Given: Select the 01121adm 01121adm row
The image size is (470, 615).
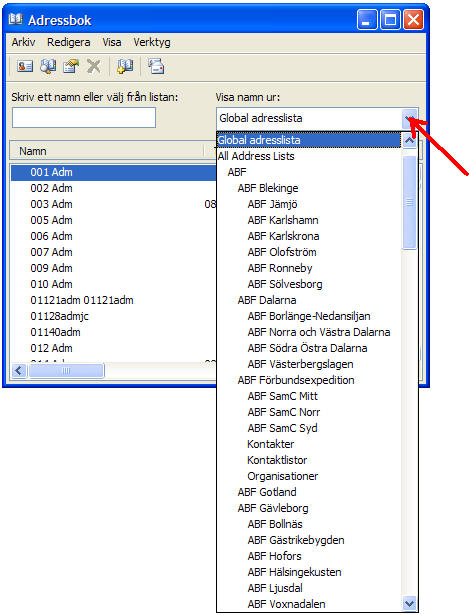Looking at the screenshot, I should point(113,300).
